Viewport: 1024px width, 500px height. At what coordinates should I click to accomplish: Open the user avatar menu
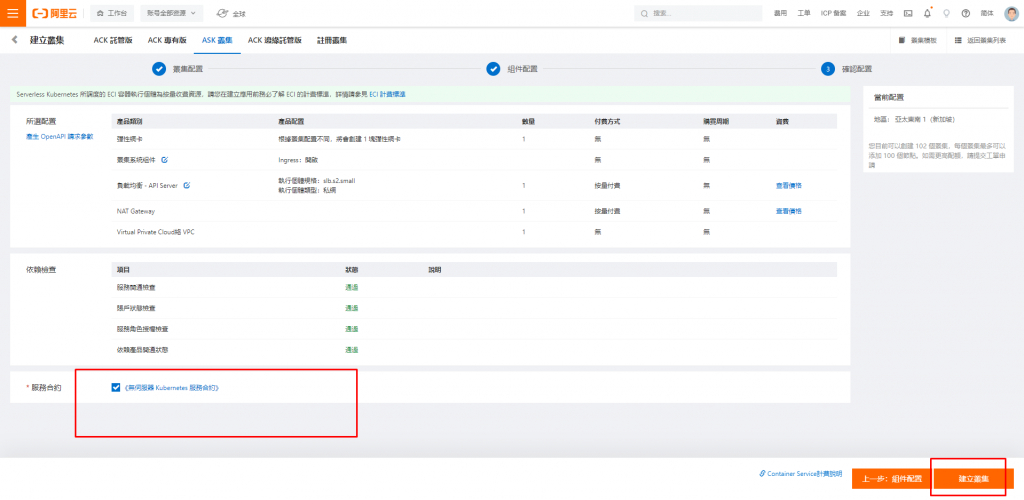pos(1011,13)
